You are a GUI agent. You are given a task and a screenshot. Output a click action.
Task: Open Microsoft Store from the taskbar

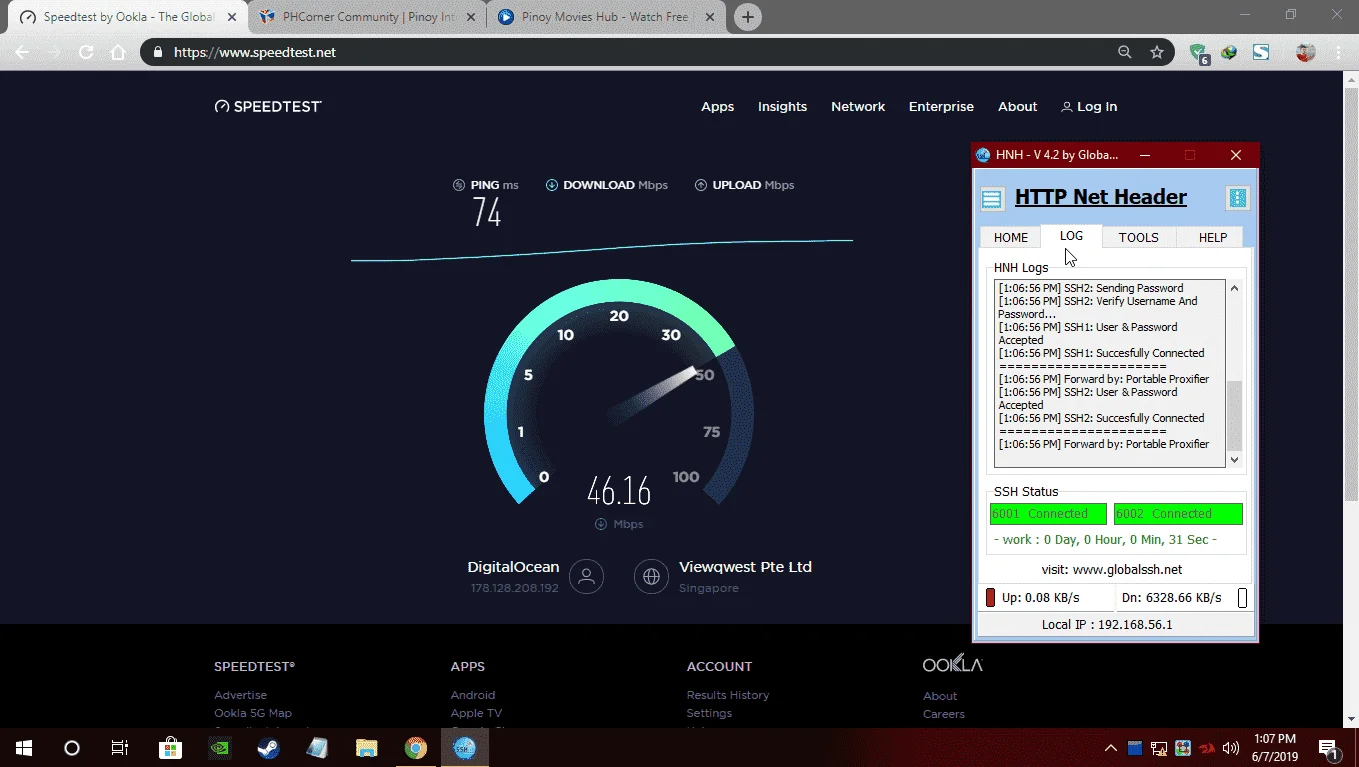coord(170,748)
